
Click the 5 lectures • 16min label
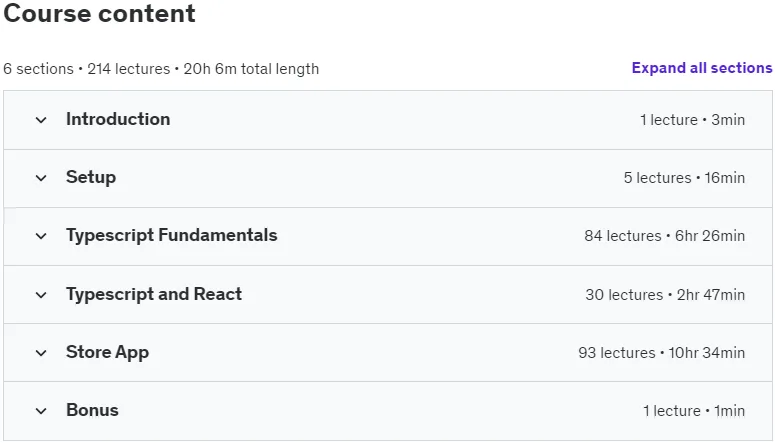(684, 178)
